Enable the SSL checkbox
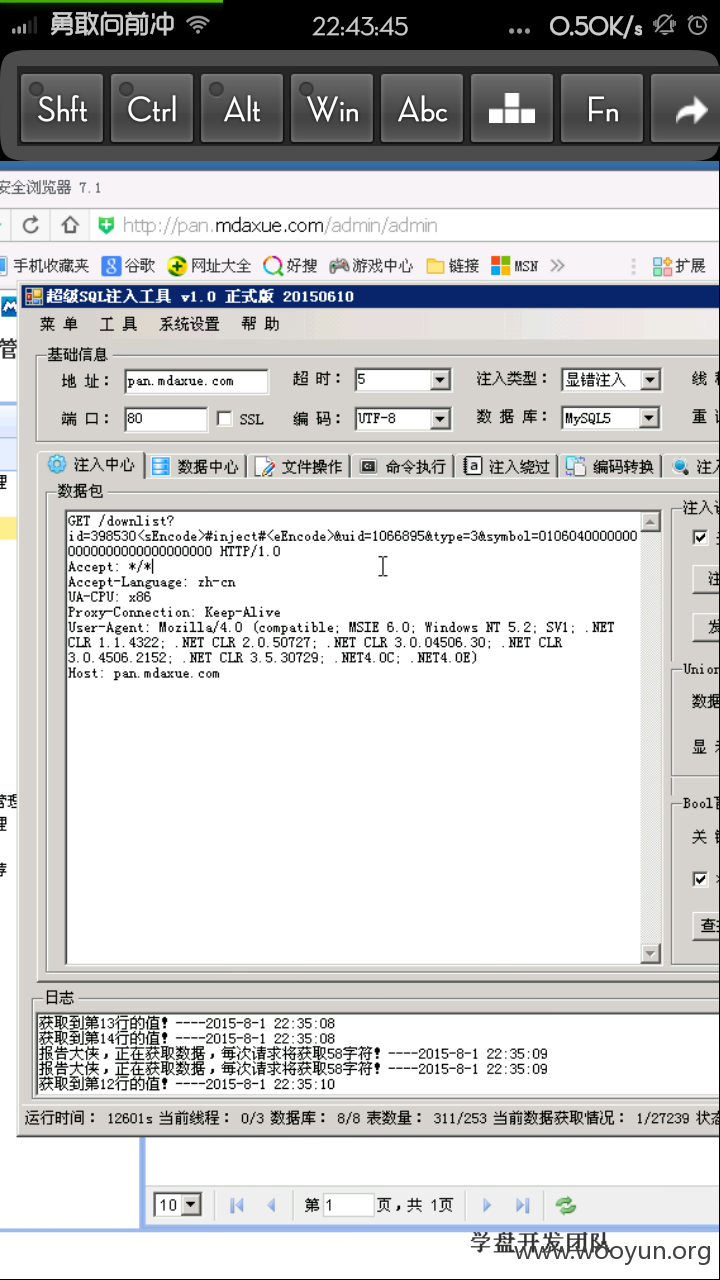Screen dimensions: 720x1280 [x=224, y=418]
